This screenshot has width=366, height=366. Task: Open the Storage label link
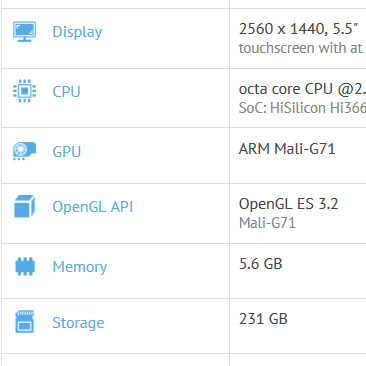[x=78, y=323]
